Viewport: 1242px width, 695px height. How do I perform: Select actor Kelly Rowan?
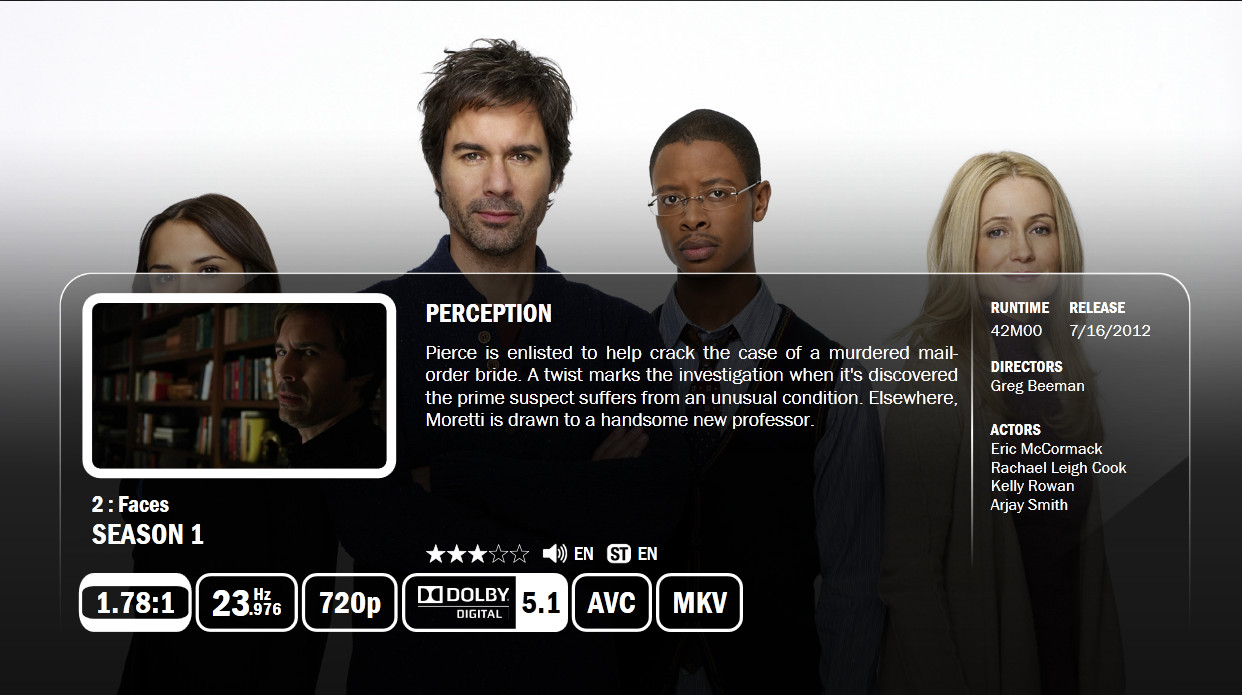(x=1033, y=486)
